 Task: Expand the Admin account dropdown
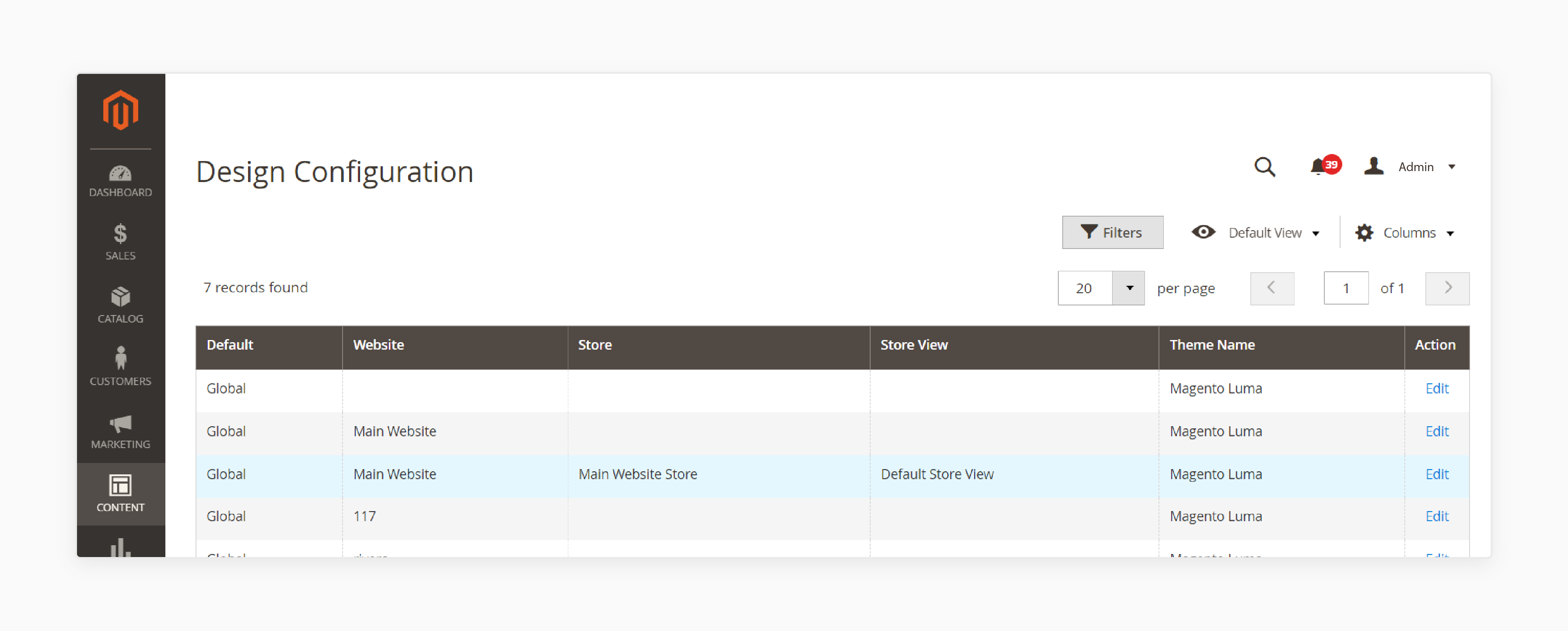[x=1452, y=167]
